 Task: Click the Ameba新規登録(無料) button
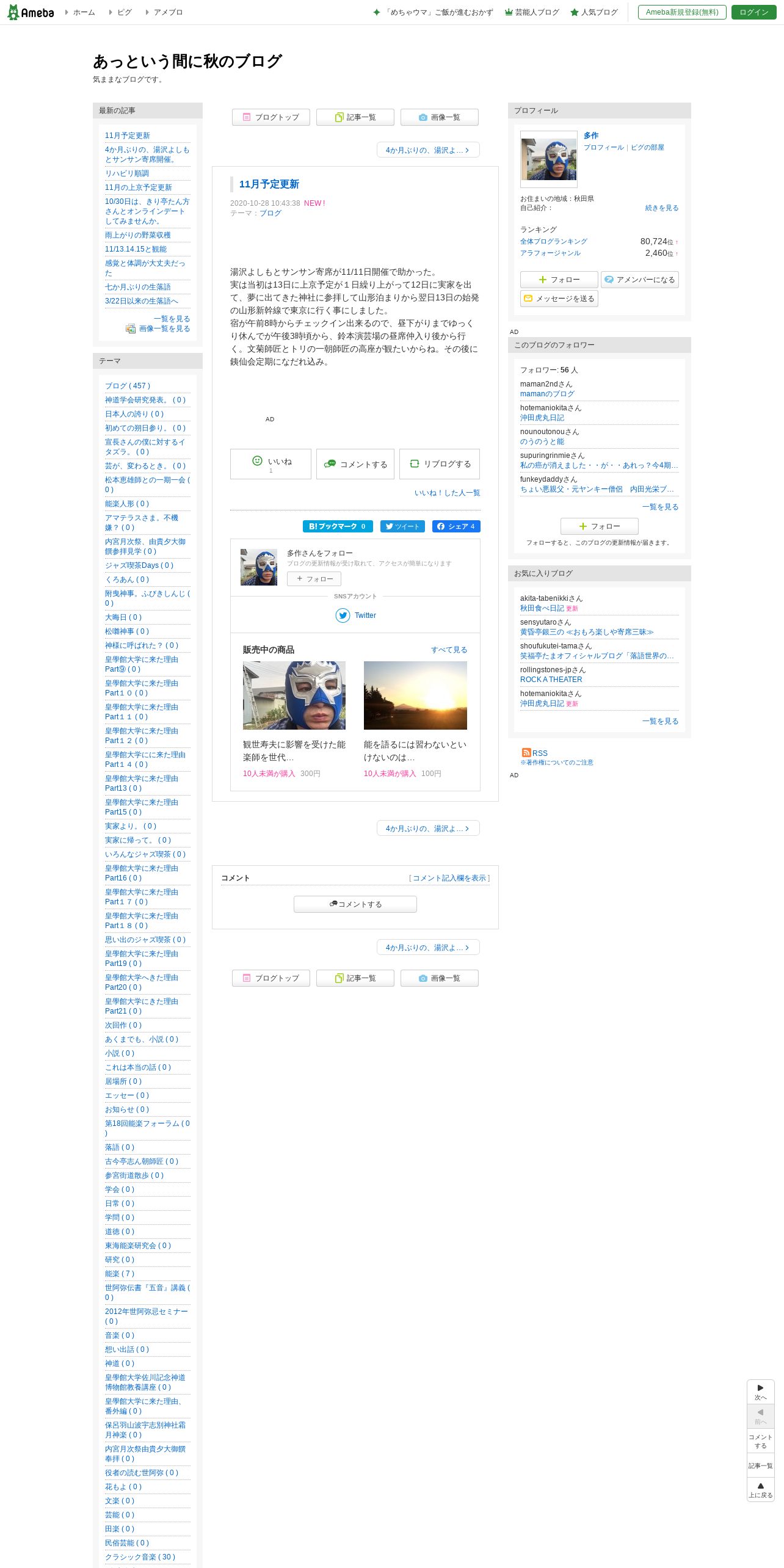(x=682, y=12)
